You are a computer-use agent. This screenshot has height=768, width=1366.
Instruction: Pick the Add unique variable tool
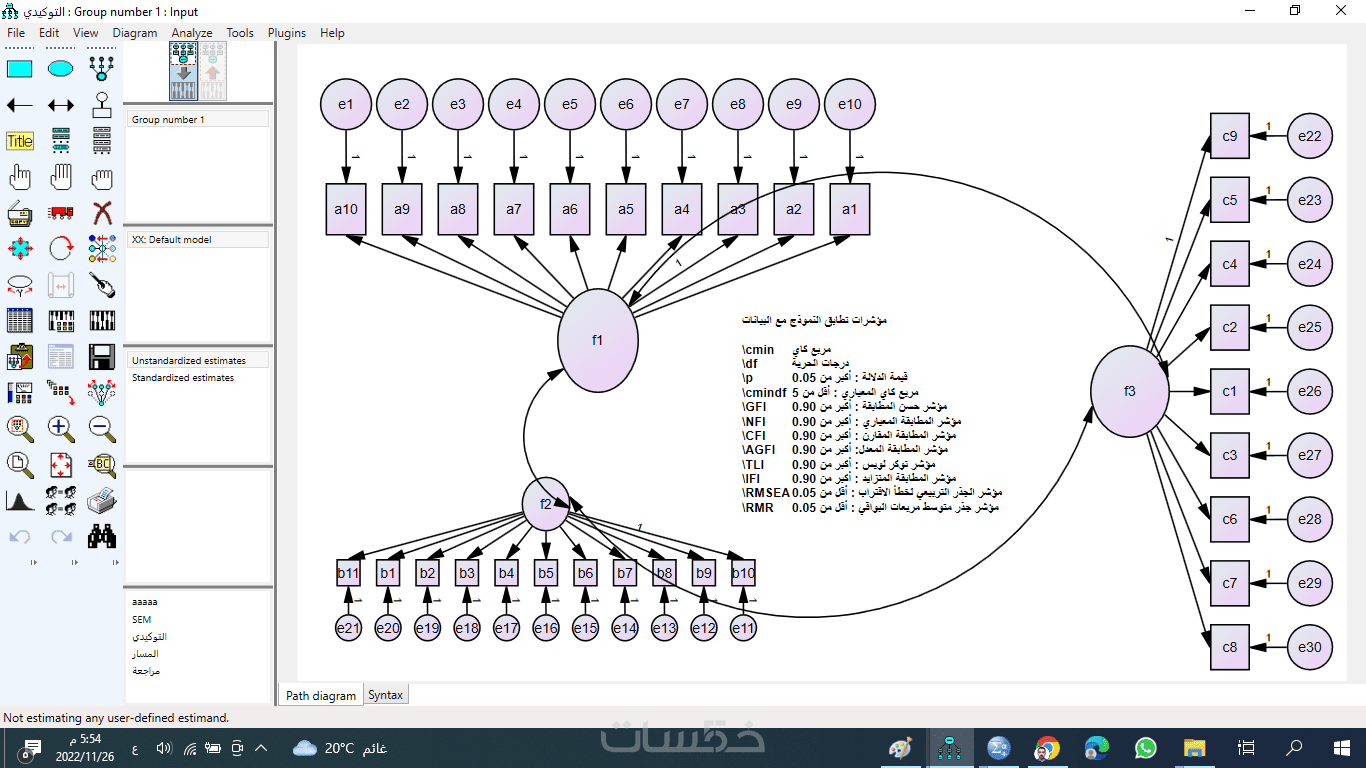tap(101, 105)
